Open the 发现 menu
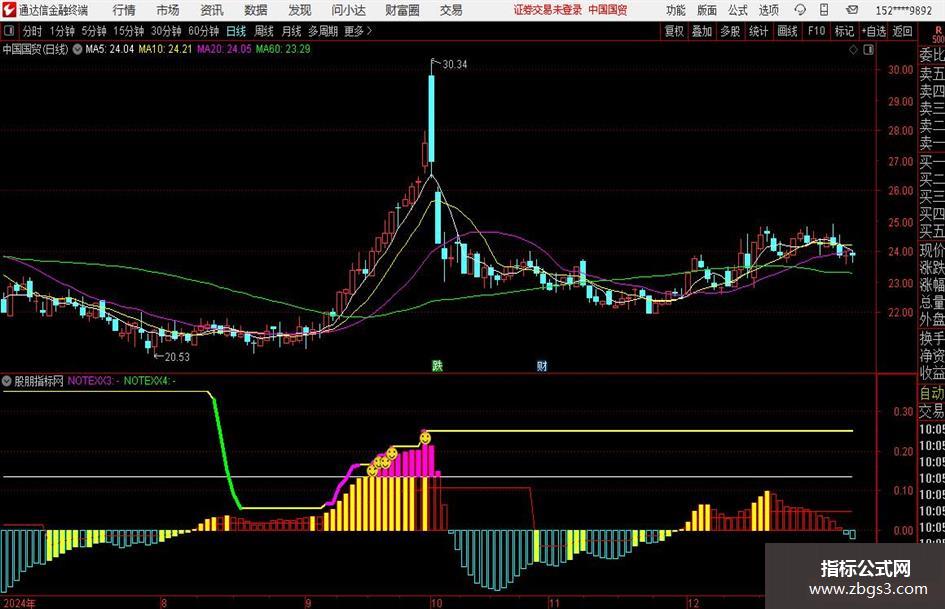The image size is (945, 609). [x=300, y=10]
